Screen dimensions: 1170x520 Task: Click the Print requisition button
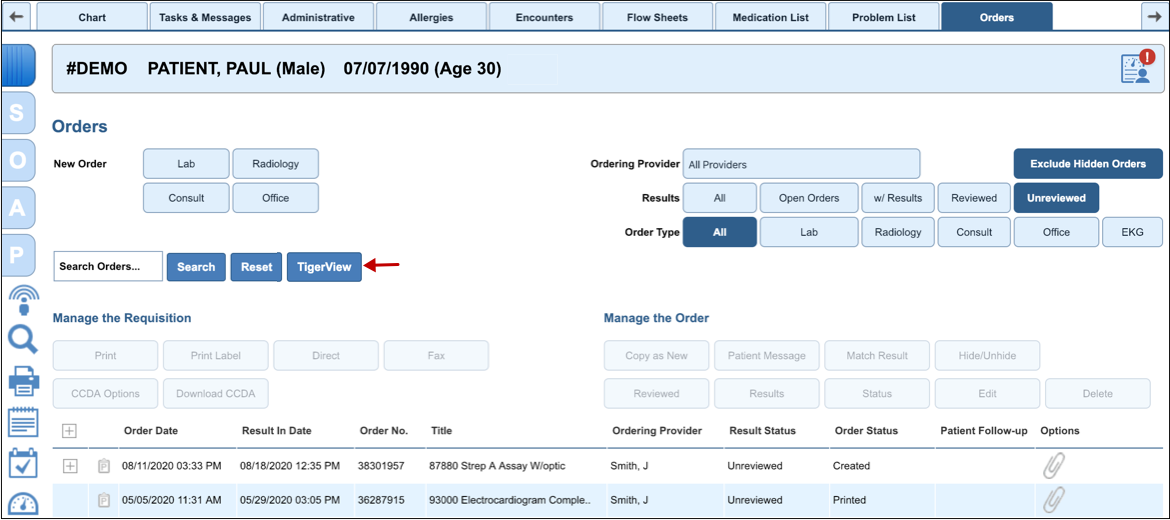(105, 355)
